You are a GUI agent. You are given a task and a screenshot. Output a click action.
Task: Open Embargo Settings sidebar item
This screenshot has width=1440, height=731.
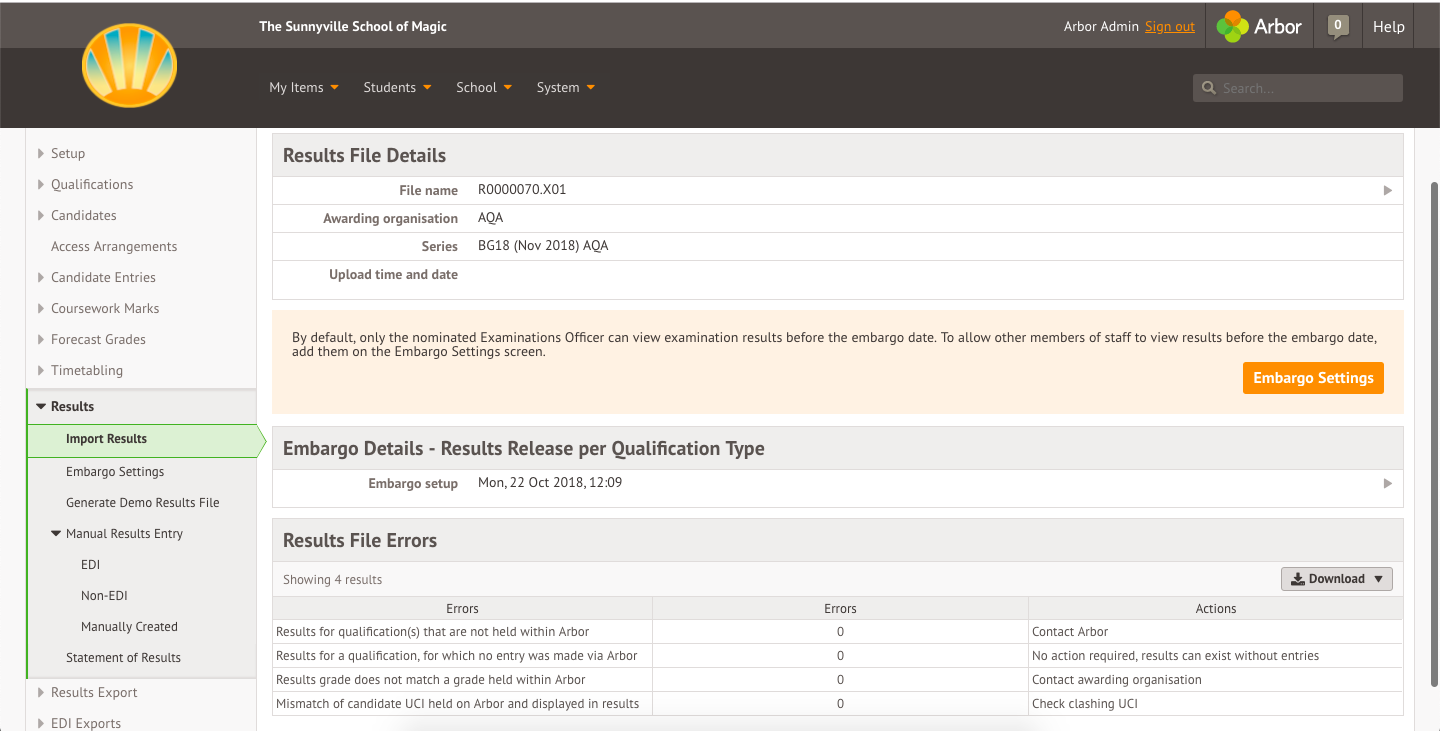(115, 472)
